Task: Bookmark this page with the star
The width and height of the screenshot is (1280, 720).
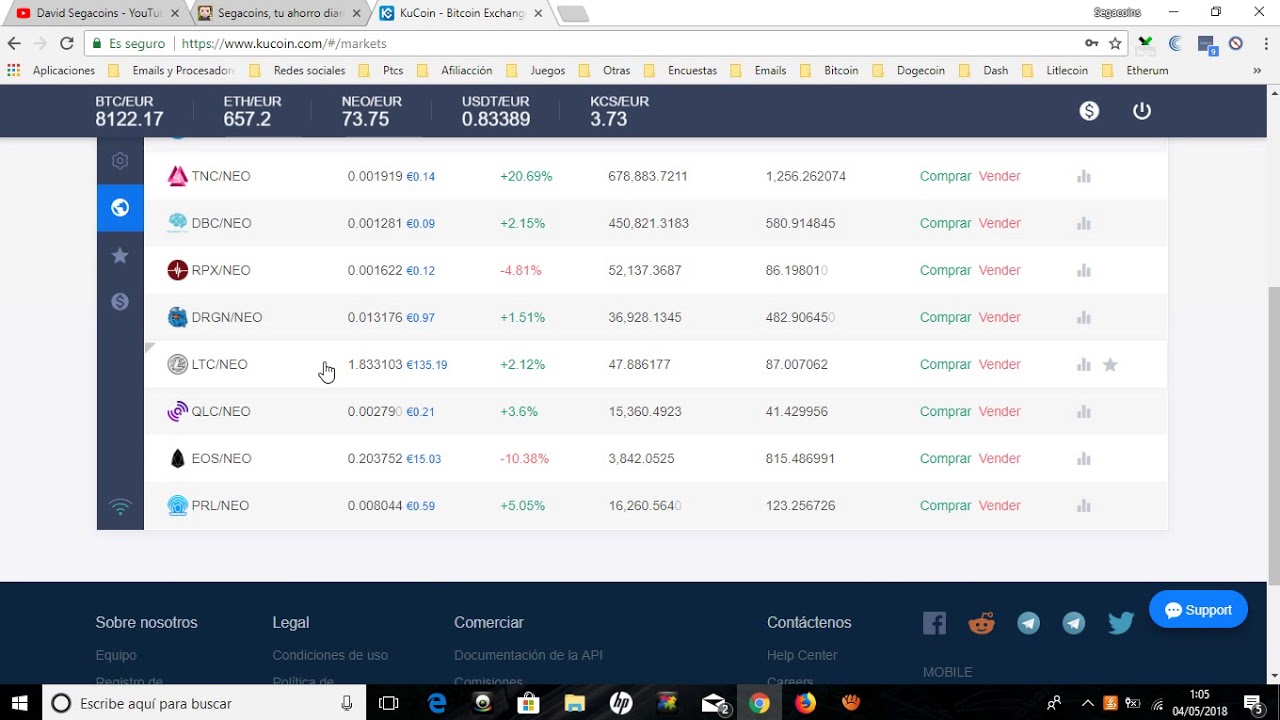Action: tap(1115, 43)
